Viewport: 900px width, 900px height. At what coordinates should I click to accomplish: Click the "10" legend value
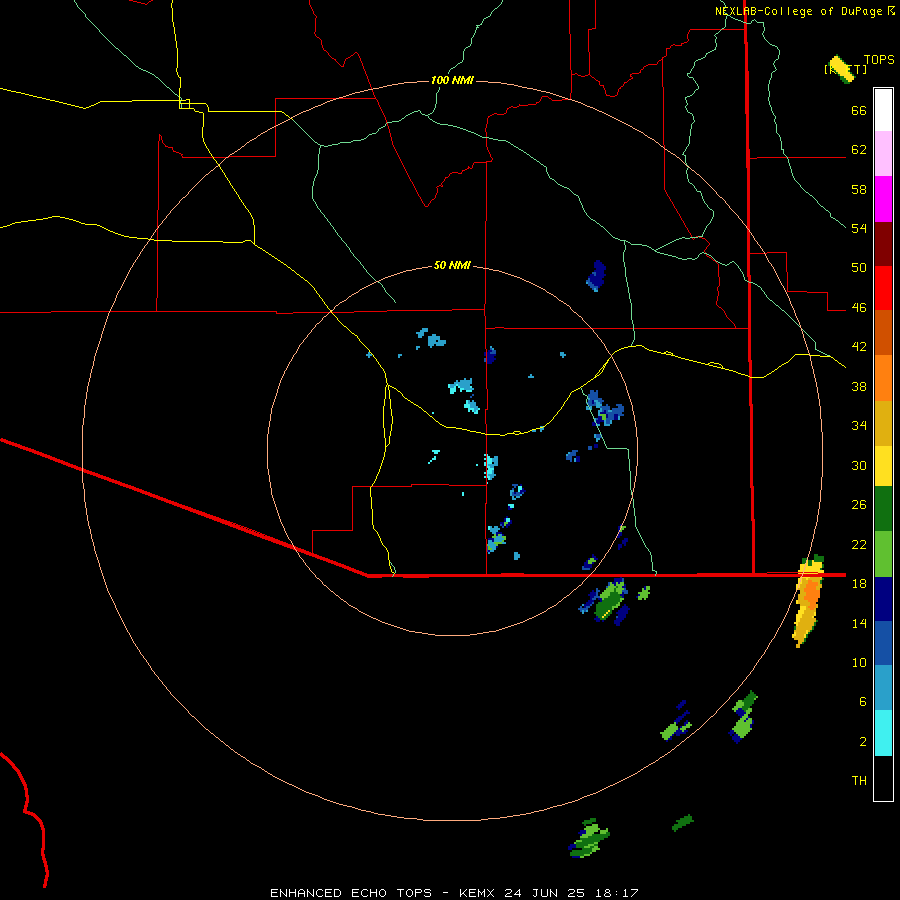[x=859, y=662]
